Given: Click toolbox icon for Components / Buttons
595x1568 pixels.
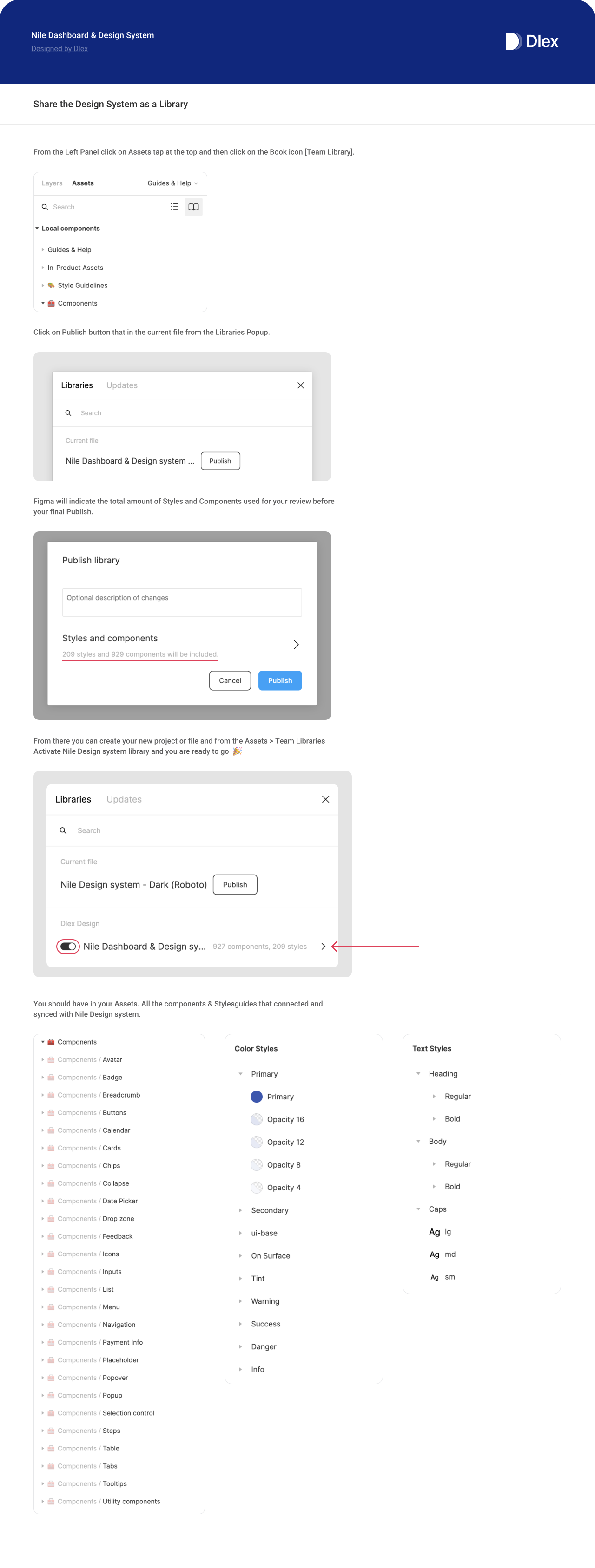Looking at the screenshot, I should coord(51,1113).
